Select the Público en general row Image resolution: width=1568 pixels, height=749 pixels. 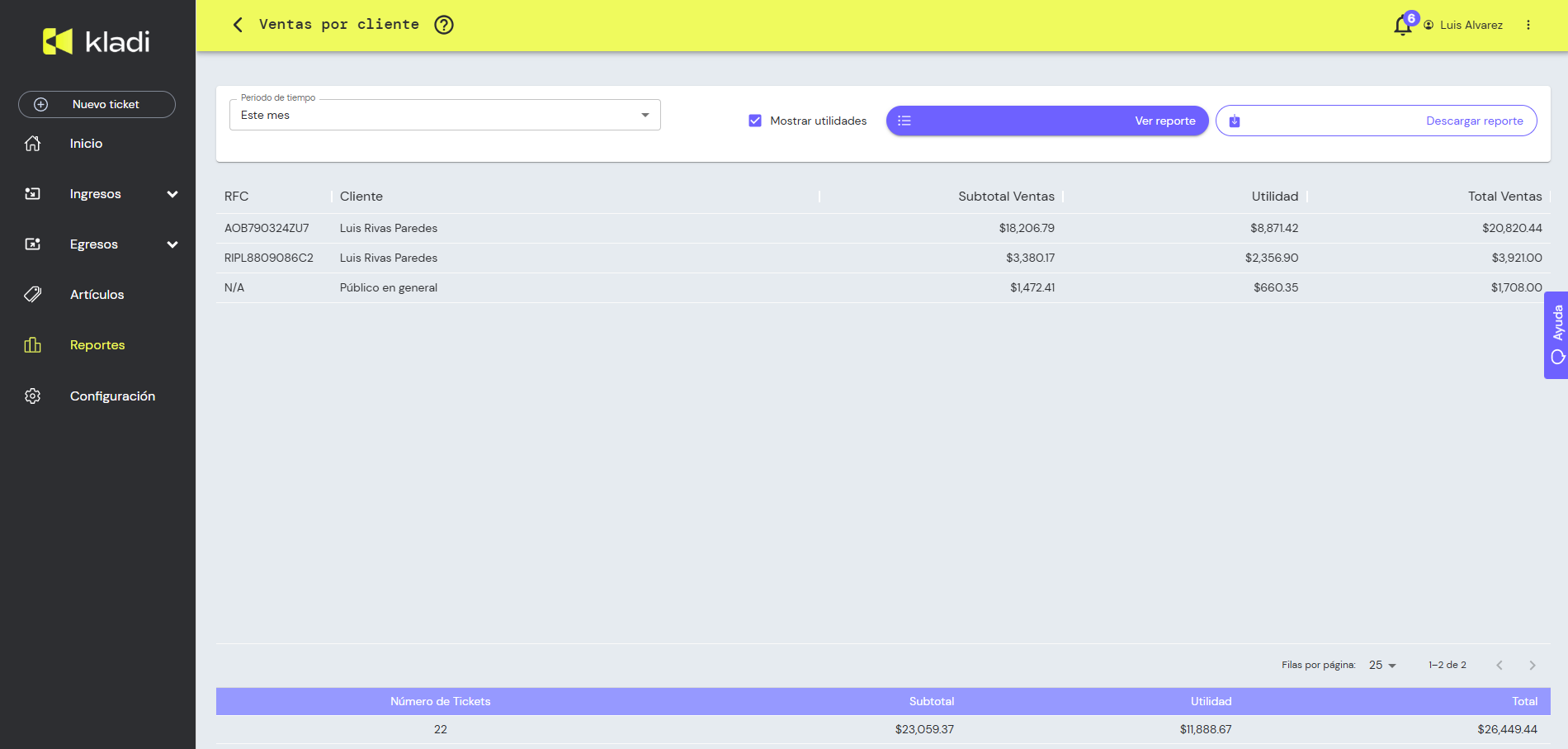tap(389, 288)
